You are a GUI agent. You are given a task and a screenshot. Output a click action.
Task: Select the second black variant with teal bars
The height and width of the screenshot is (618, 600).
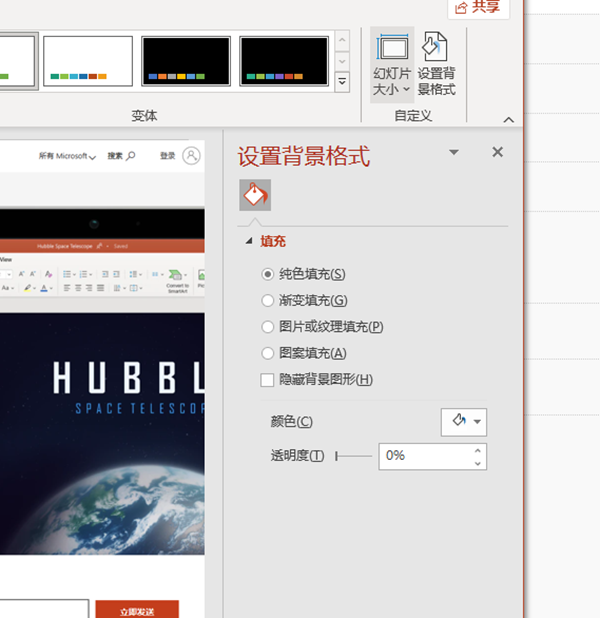pos(284,61)
